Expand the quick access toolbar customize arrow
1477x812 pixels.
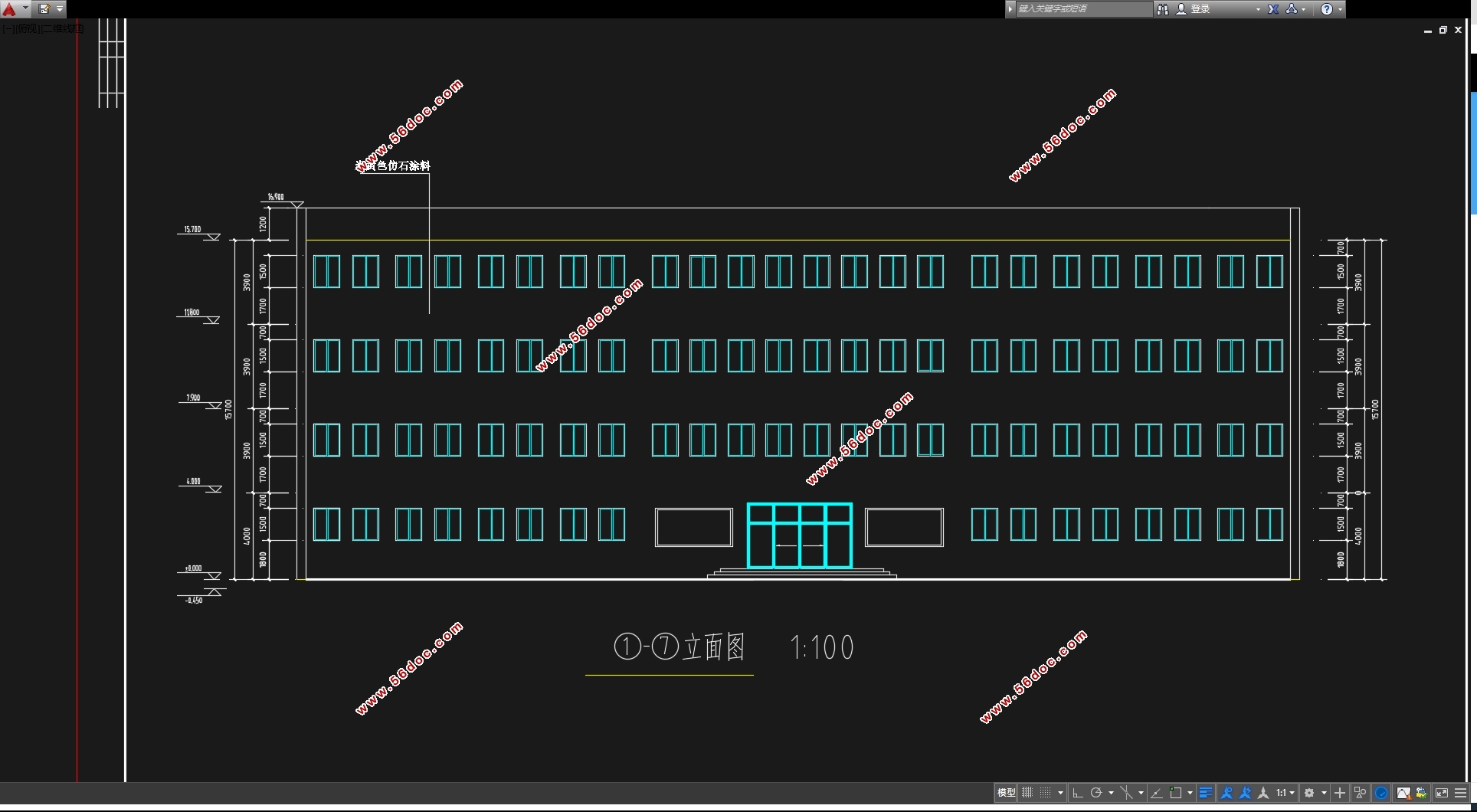[60, 9]
